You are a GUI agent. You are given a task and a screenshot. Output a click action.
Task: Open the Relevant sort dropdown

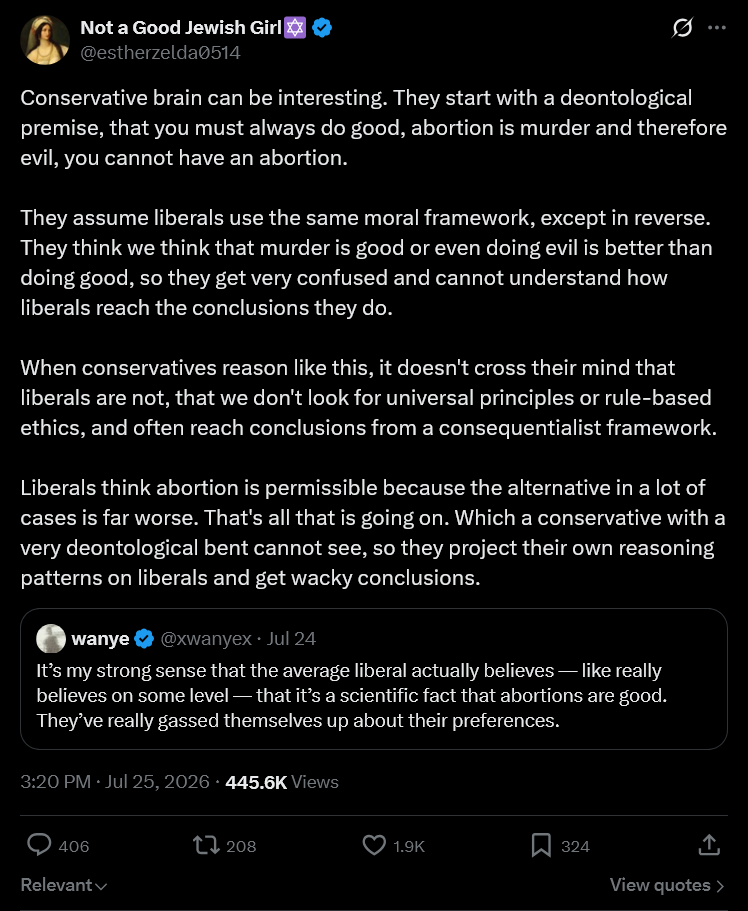(64, 885)
